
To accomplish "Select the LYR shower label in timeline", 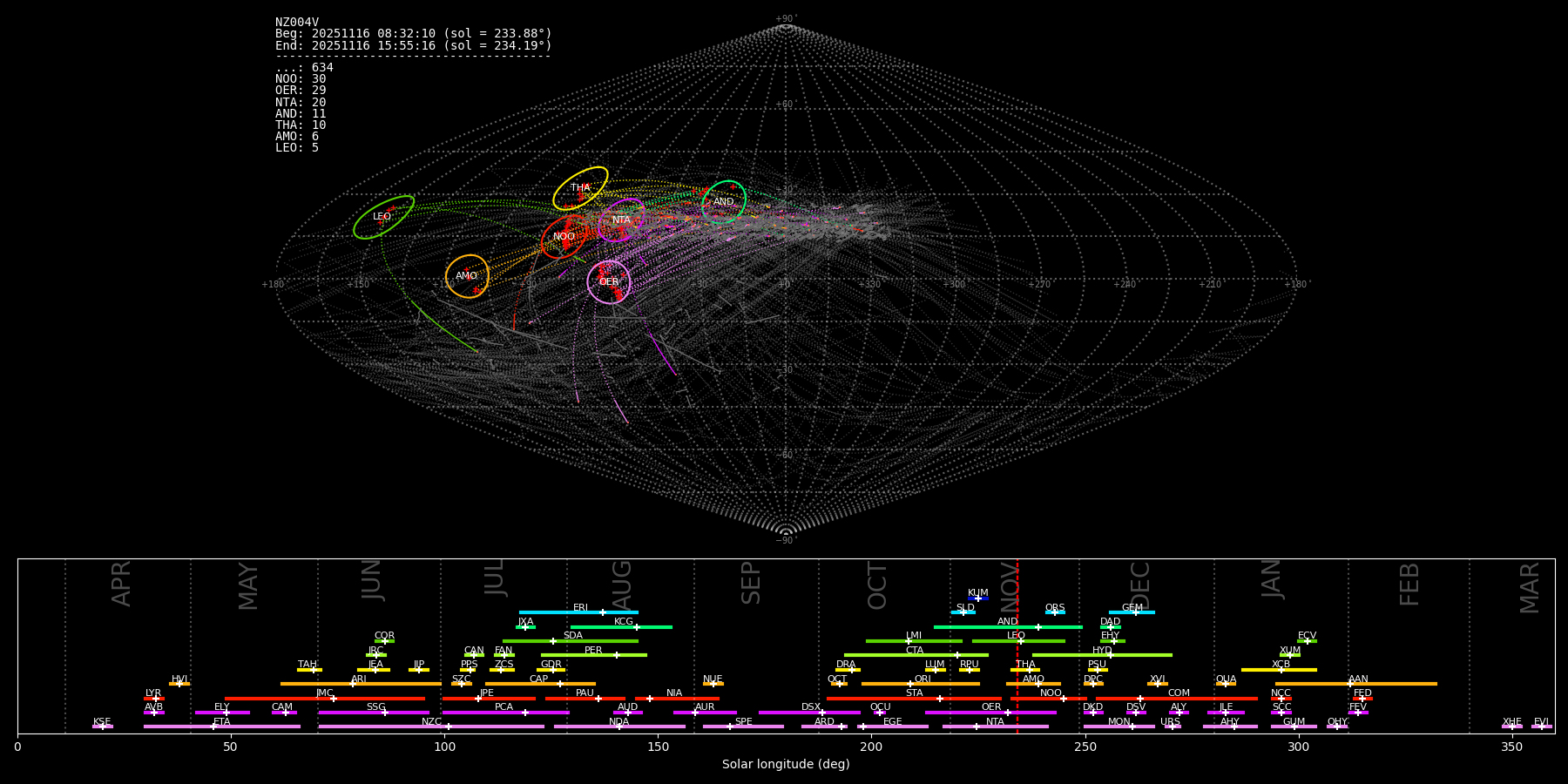I will coord(153,693).
